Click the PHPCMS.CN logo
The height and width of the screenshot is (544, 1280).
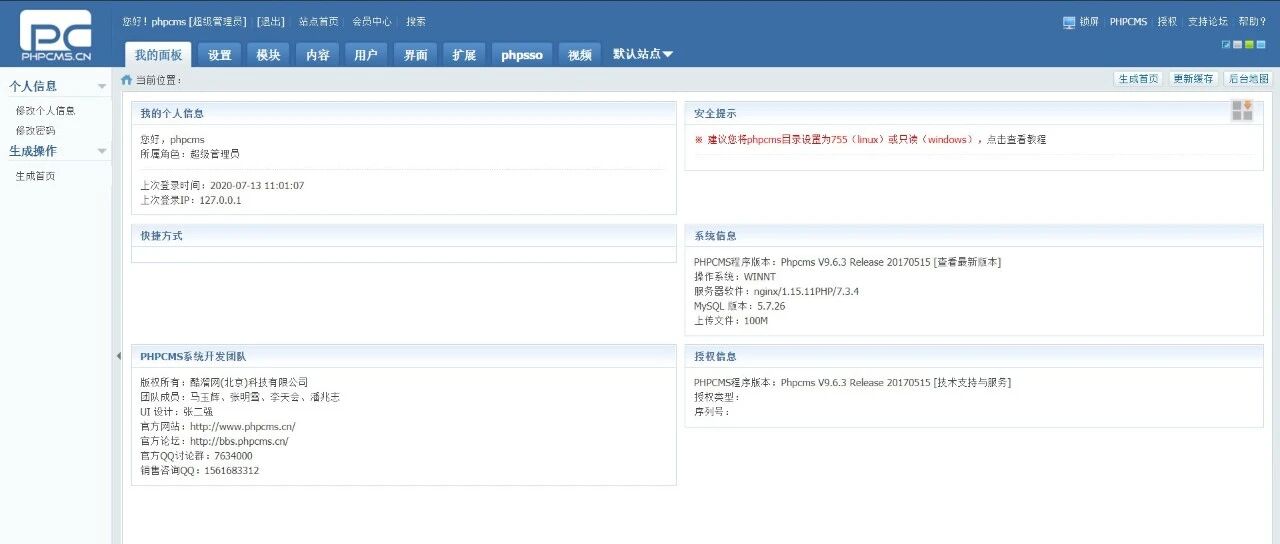tap(56, 37)
